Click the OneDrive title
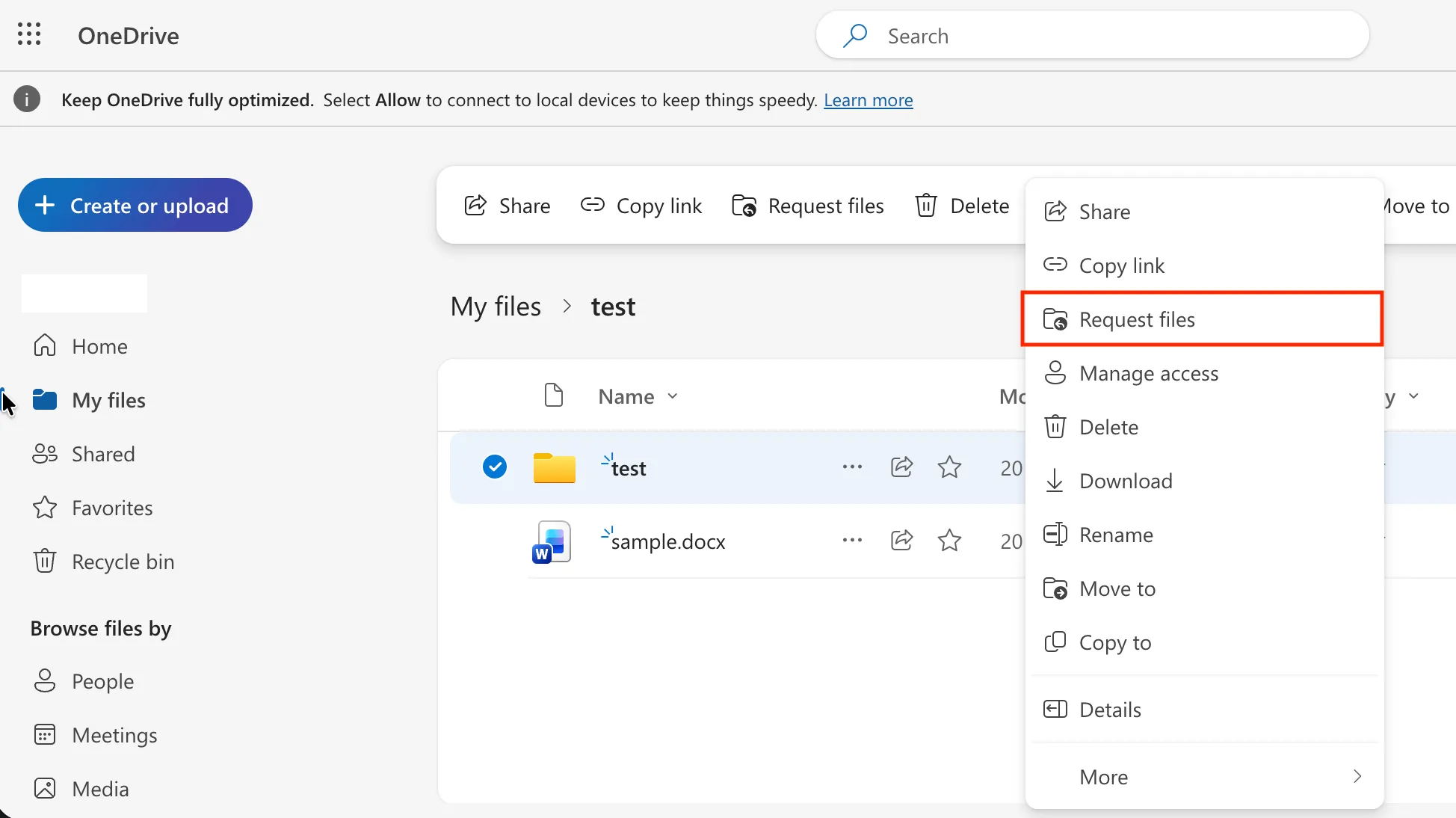The image size is (1456, 818). click(x=129, y=35)
